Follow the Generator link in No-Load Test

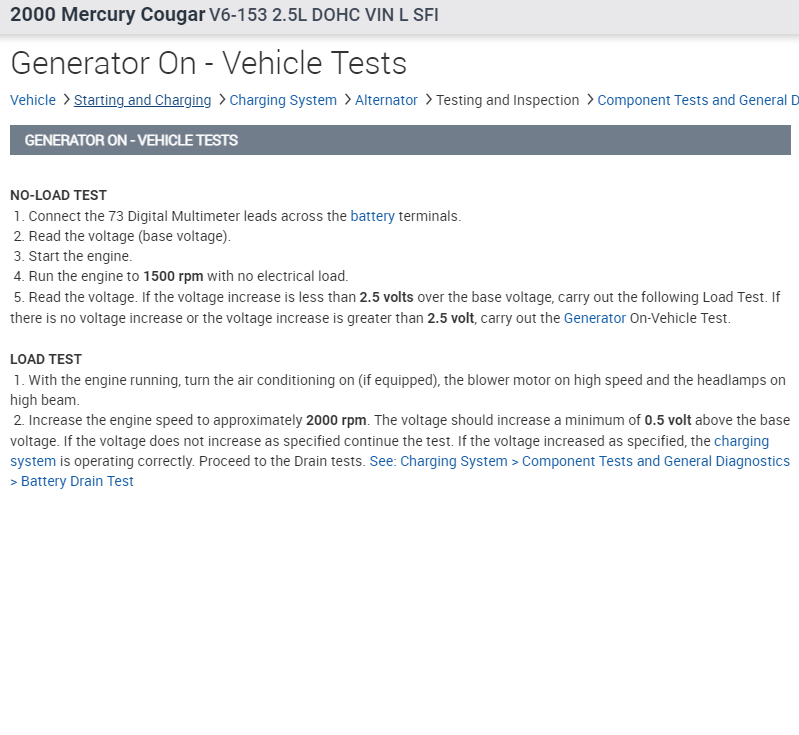coord(594,318)
